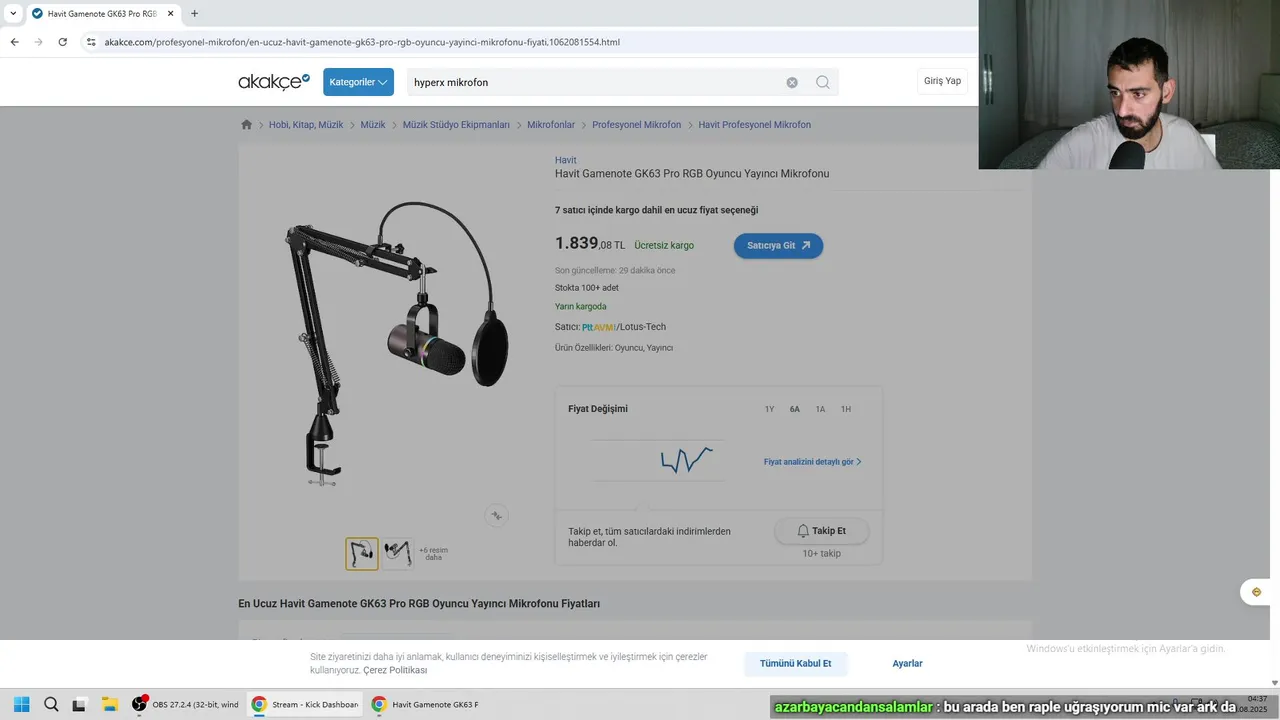Click the browser address bar URL
The width and height of the screenshot is (1280, 720).
pyautogui.click(x=362, y=42)
